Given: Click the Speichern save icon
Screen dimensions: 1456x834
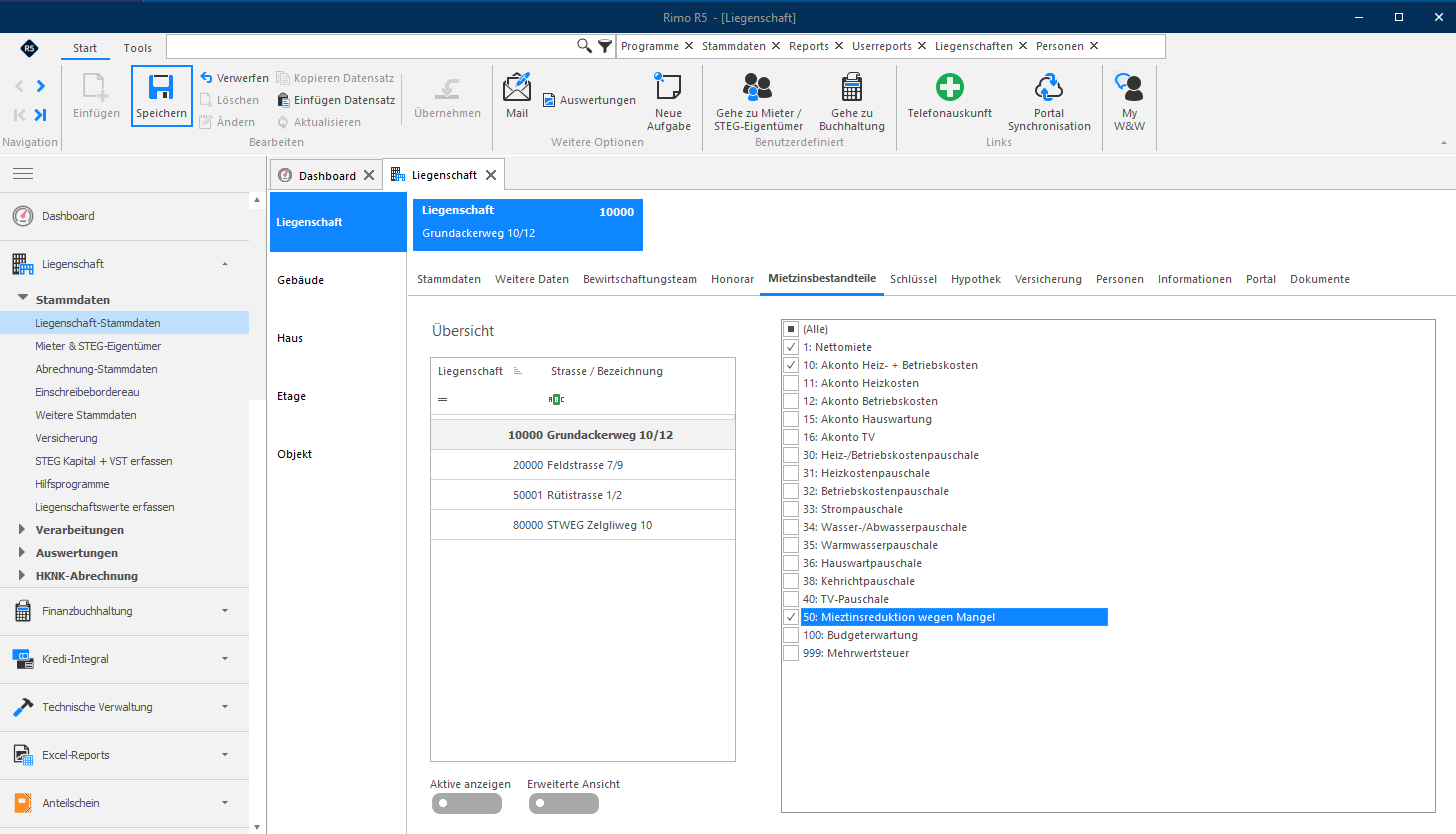Looking at the screenshot, I should [x=161, y=88].
